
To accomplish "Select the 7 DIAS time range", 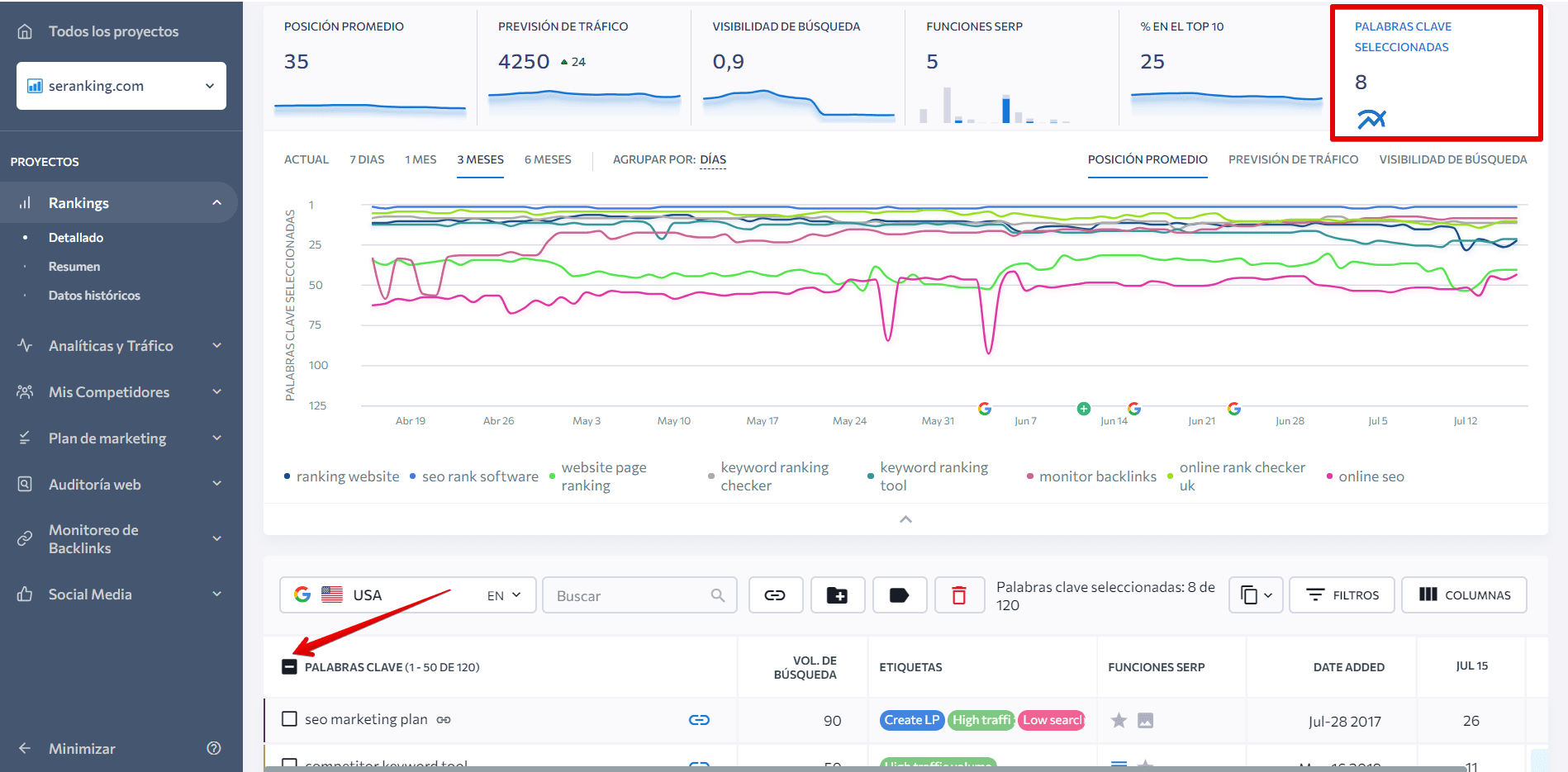I will [367, 159].
